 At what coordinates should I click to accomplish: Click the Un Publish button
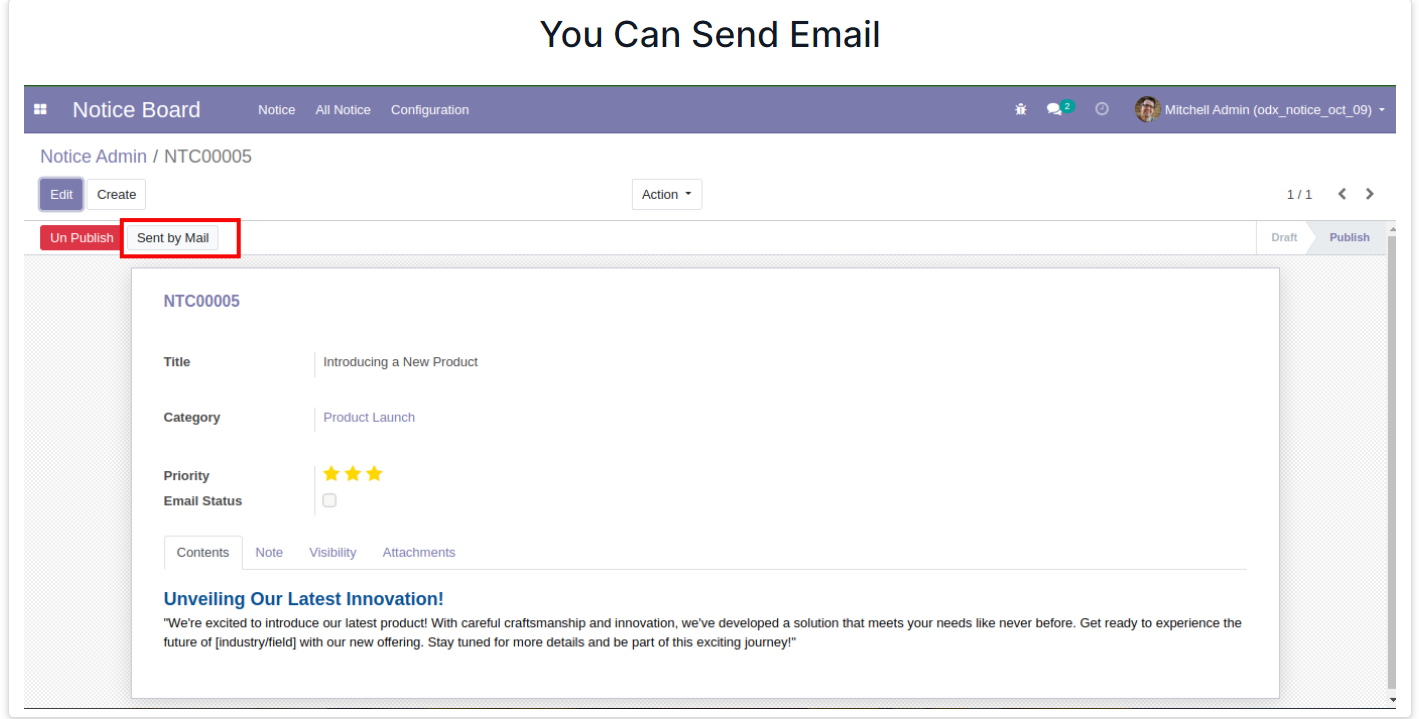coord(82,238)
